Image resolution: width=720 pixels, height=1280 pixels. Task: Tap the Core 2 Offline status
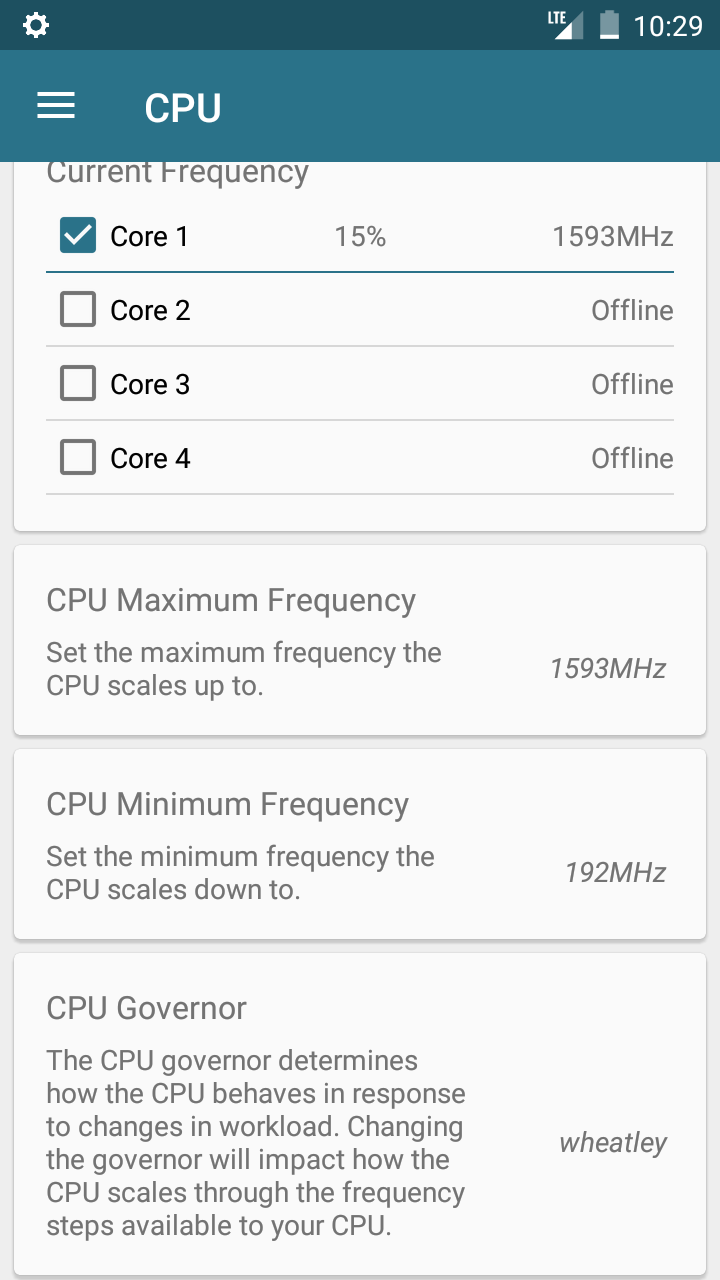(632, 311)
